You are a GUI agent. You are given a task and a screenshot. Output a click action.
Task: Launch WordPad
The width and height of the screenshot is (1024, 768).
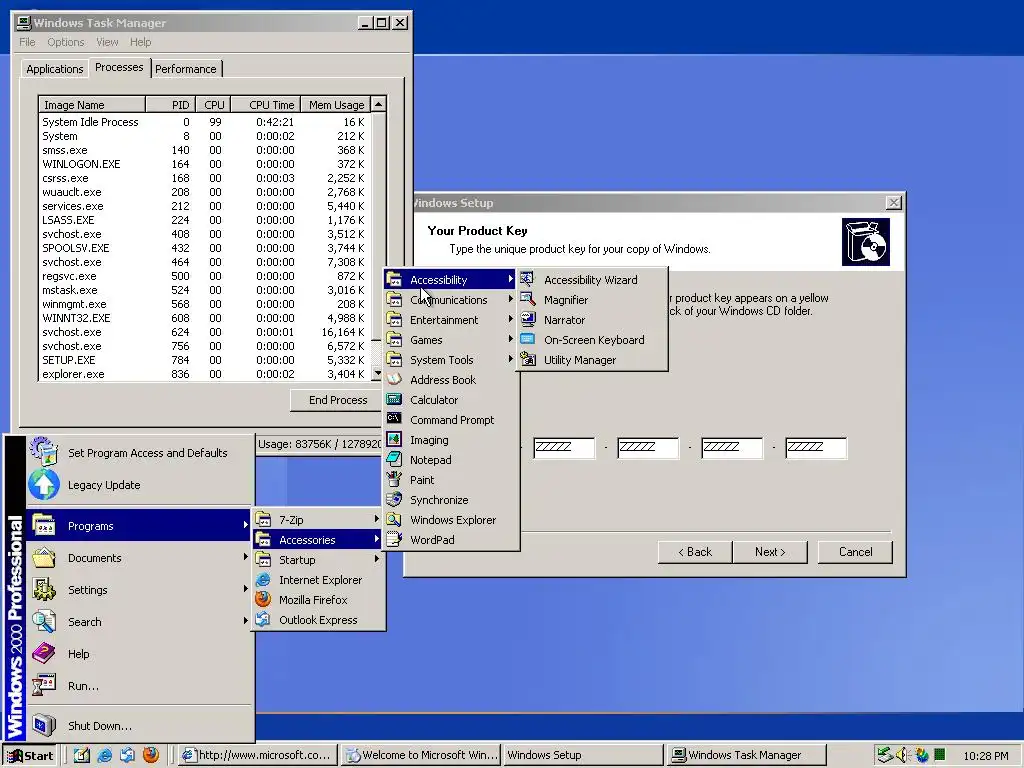[x=451, y=540]
